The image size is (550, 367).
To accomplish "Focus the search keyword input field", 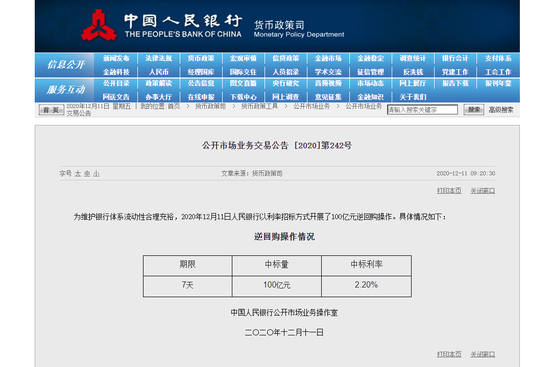I will coord(422,110).
